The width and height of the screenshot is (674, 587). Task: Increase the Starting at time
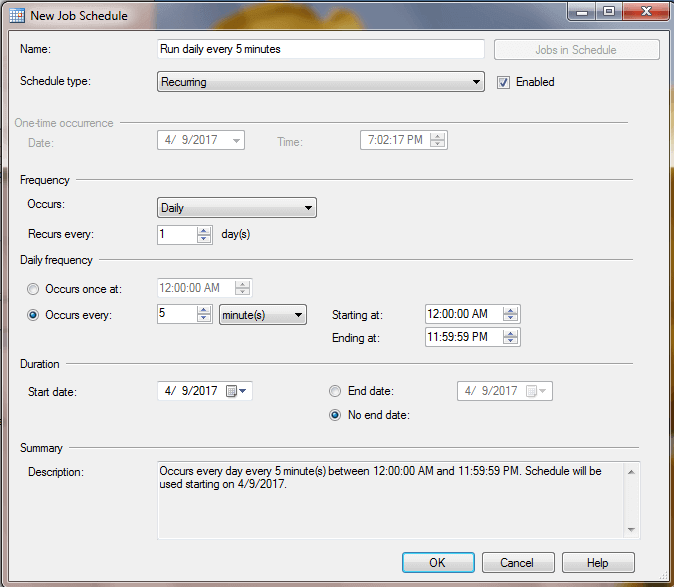tap(510, 311)
